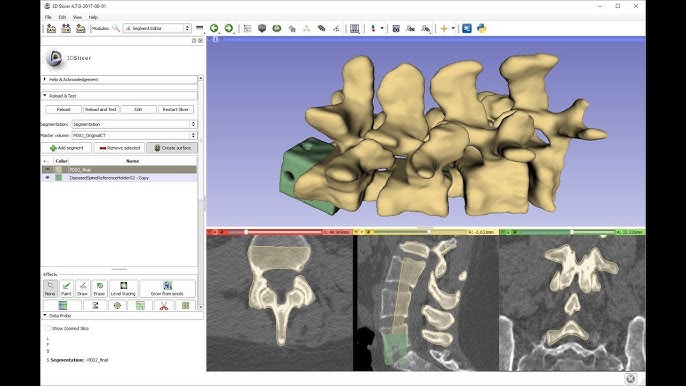Open the Modules selector combo box
686x386 pixels.
pos(157,28)
